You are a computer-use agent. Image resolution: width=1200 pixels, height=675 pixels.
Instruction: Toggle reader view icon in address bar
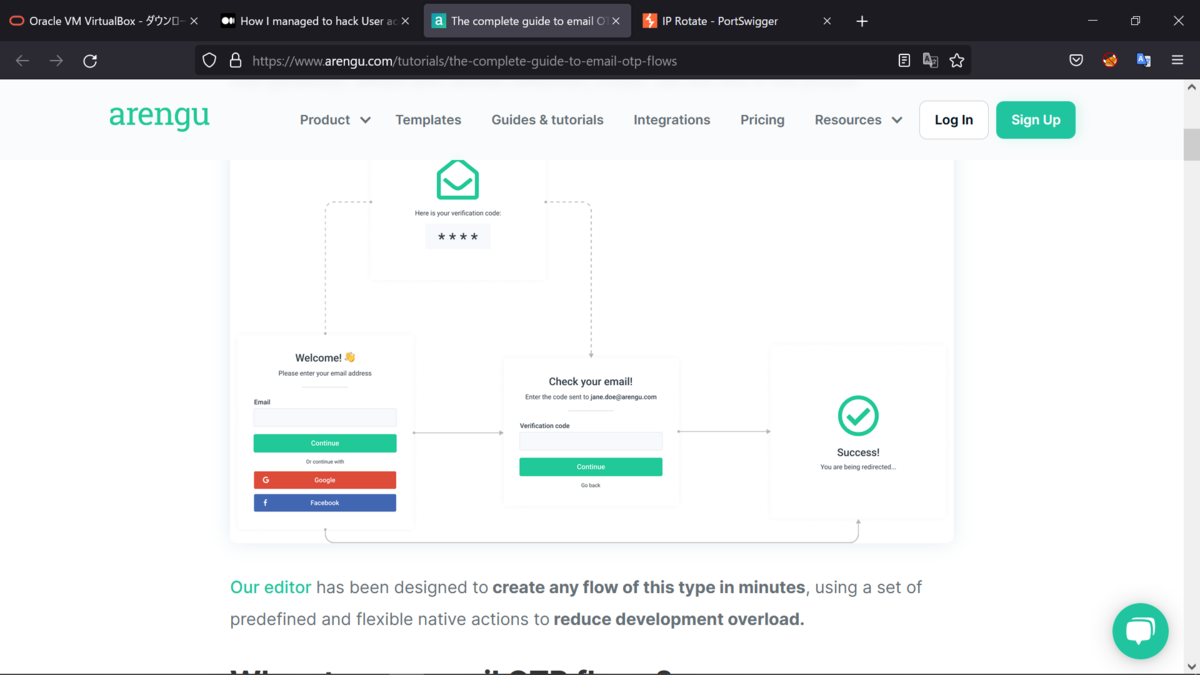[x=904, y=61]
